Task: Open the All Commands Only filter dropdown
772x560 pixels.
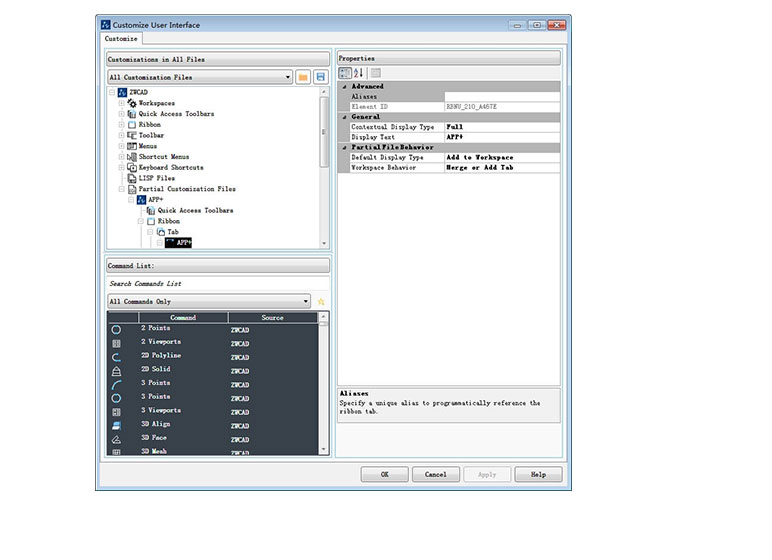Action: [x=305, y=301]
